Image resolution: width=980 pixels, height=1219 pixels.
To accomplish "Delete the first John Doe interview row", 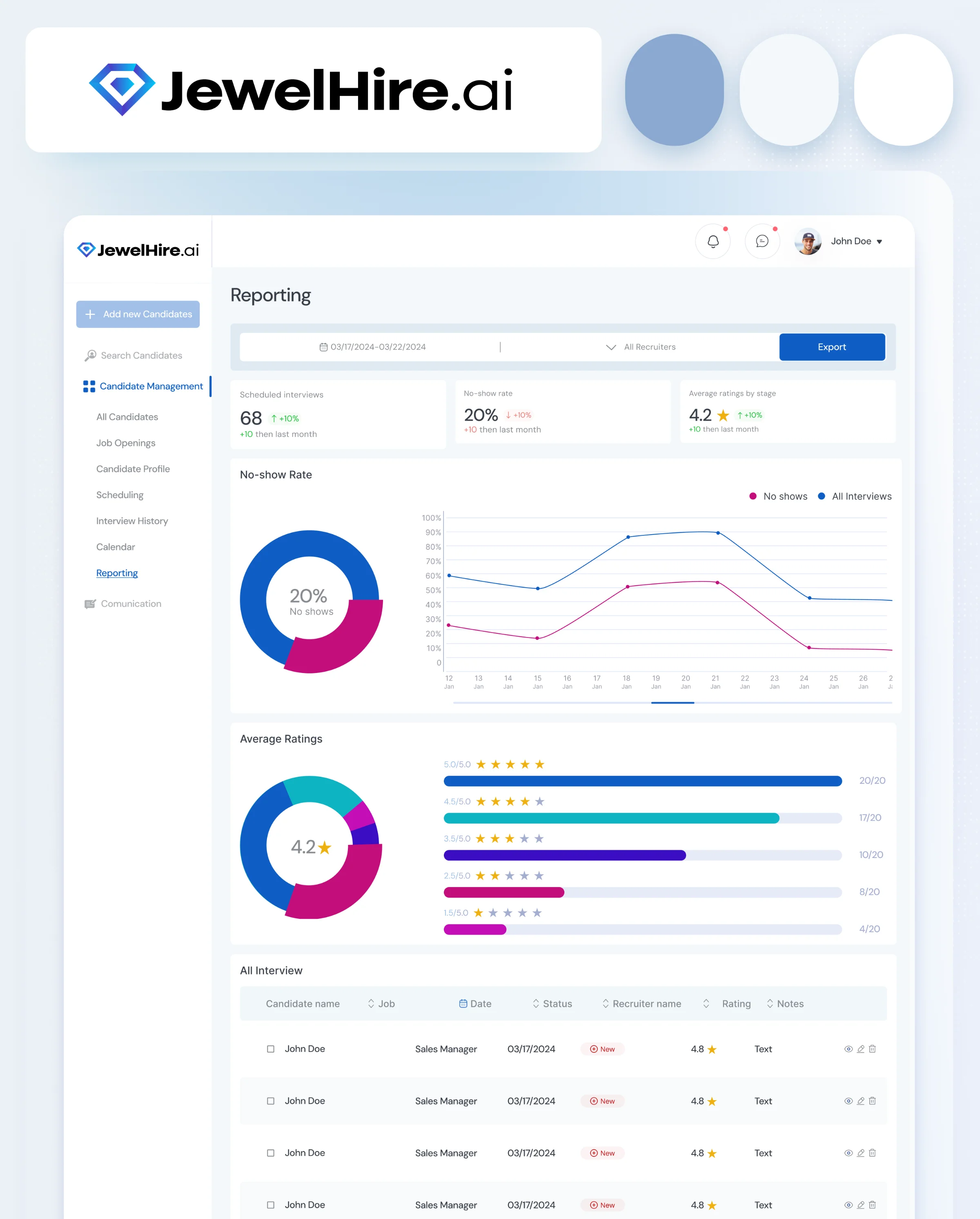I will point(872,1049).
